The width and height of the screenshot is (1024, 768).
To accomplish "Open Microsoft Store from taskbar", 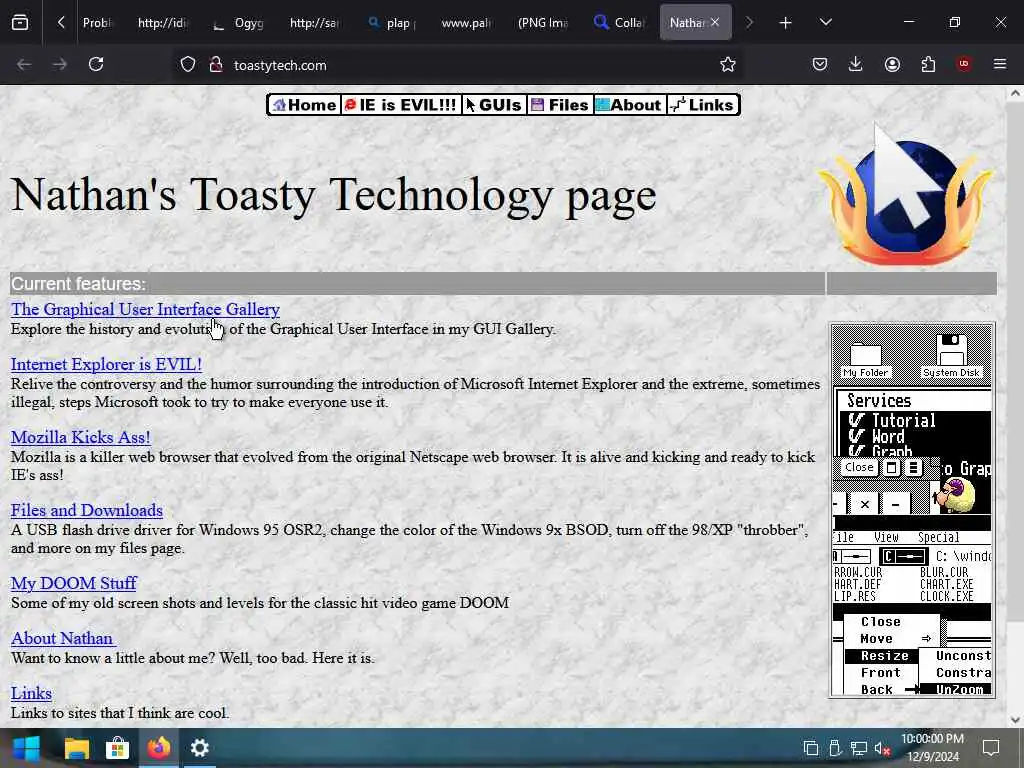I will [118, 748].
